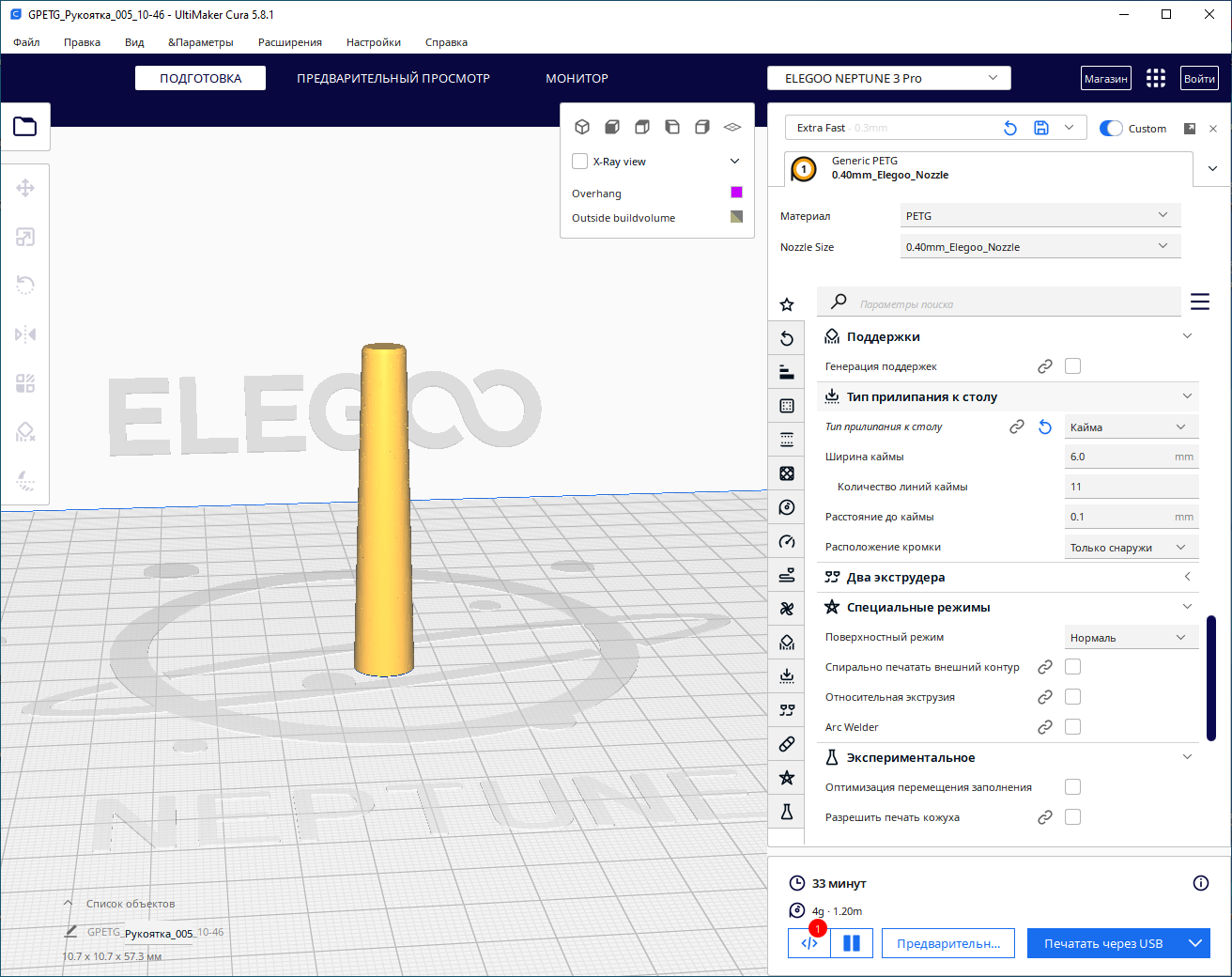Open settings visibility hamburger menu
Viewport: 1232px width, 977px height.
[x=1200, y=302]
